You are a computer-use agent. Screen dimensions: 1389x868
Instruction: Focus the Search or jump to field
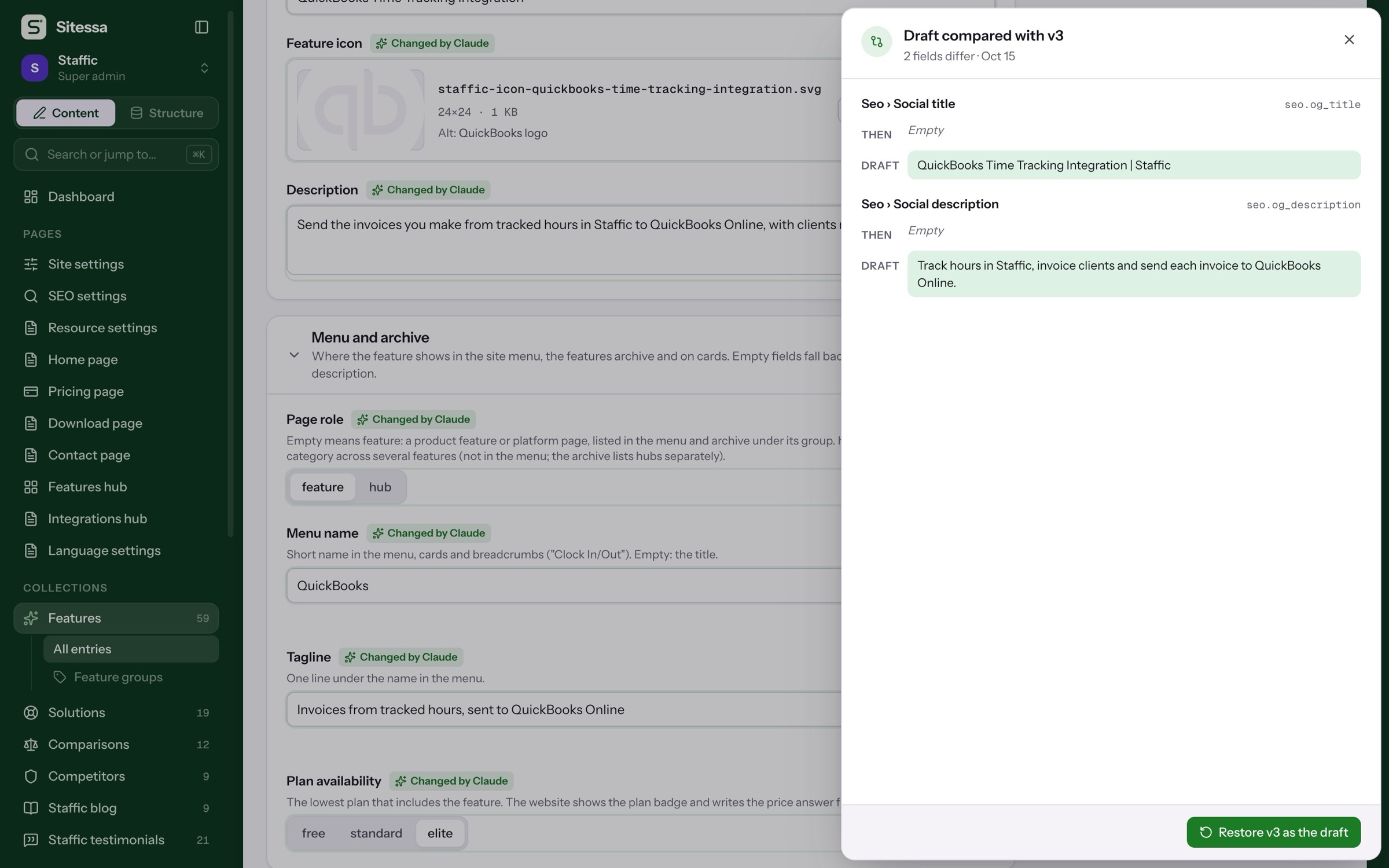tap(116, 155)
